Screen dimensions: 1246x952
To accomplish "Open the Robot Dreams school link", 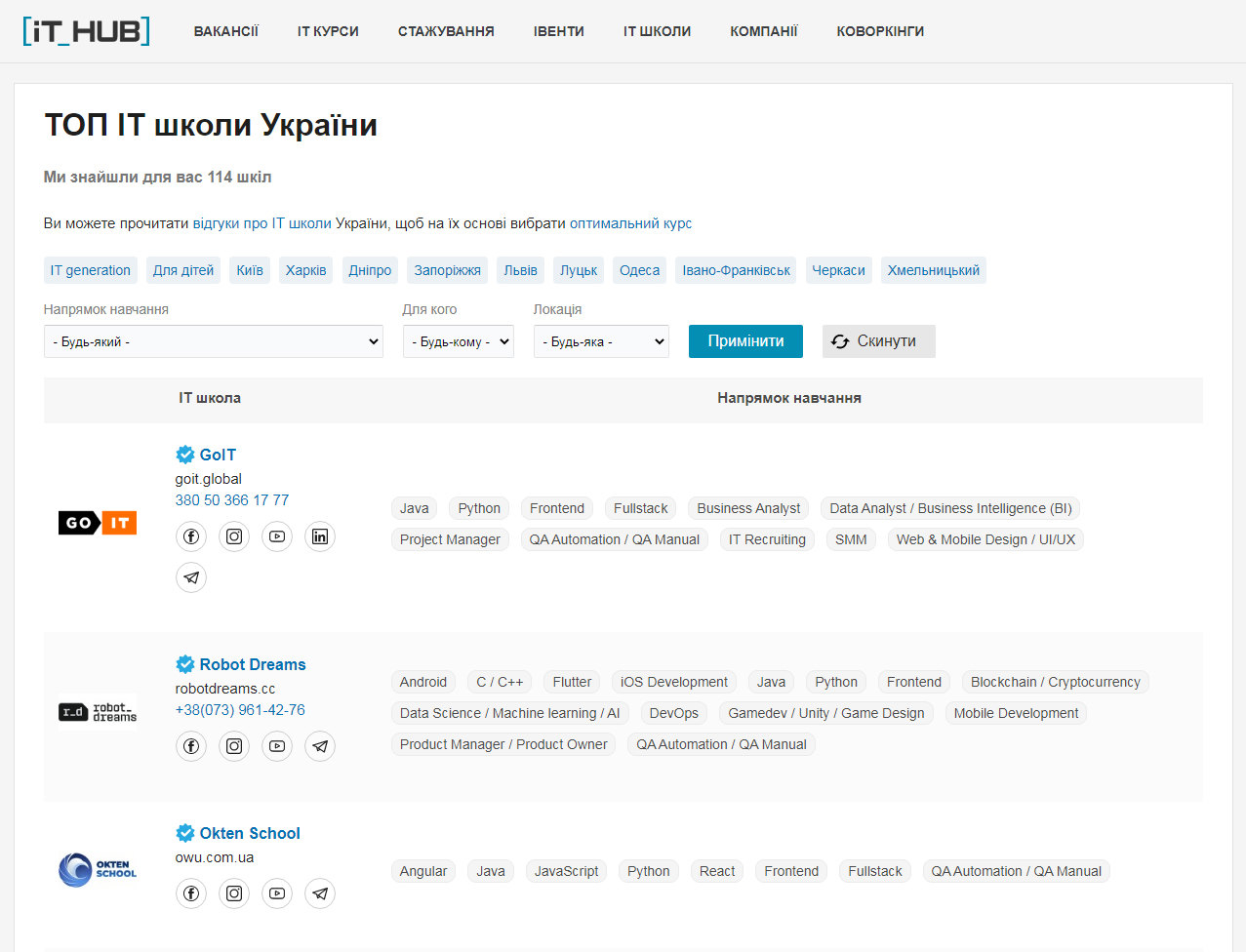I will click(252, 664).
